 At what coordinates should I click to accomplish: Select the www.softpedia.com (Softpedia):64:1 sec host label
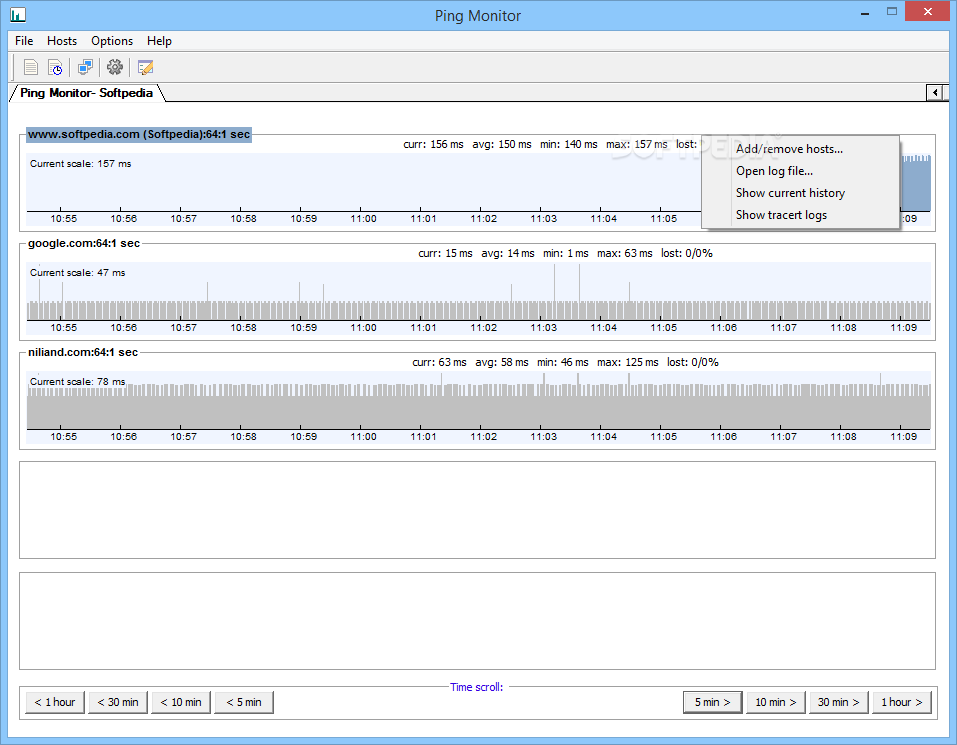point(139,134)
